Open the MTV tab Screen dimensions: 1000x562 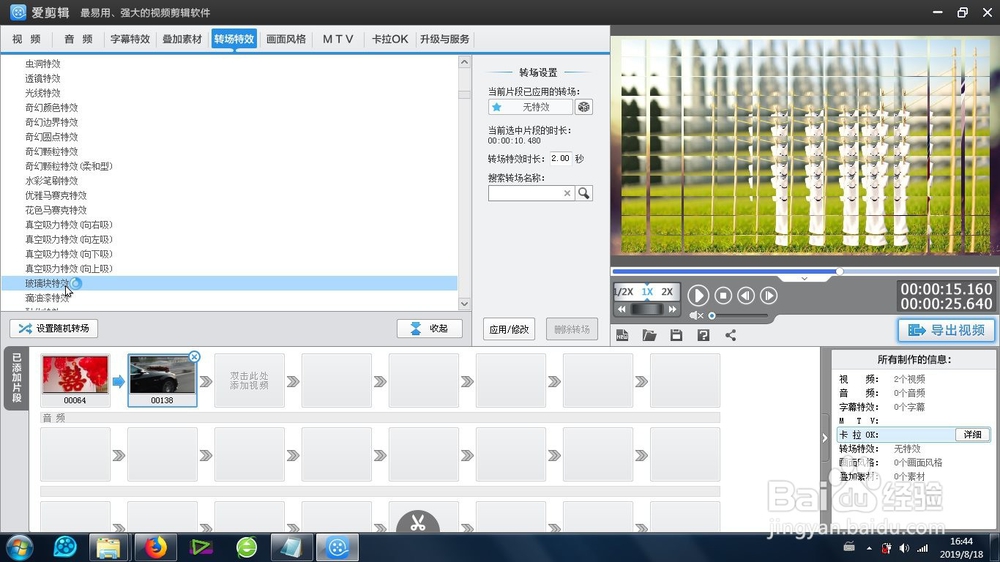[338, 39]
